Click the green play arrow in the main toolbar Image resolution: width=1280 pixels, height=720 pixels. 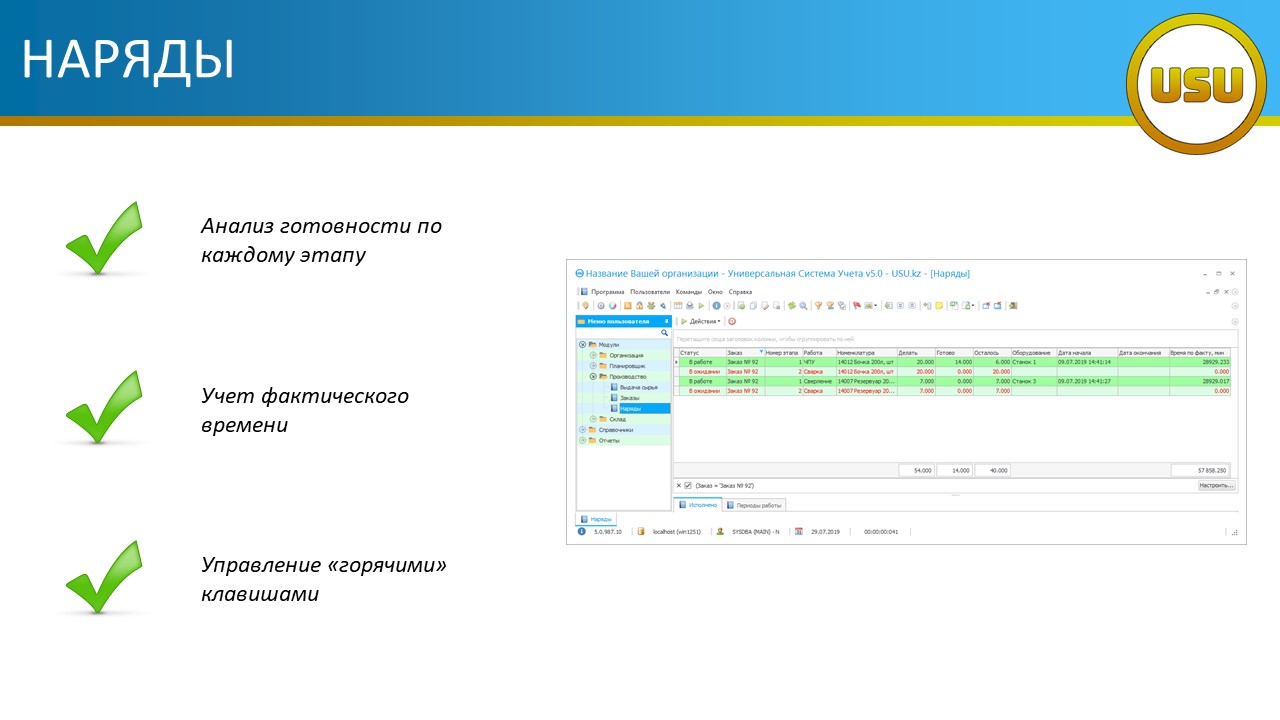click(x=701, y=306)
